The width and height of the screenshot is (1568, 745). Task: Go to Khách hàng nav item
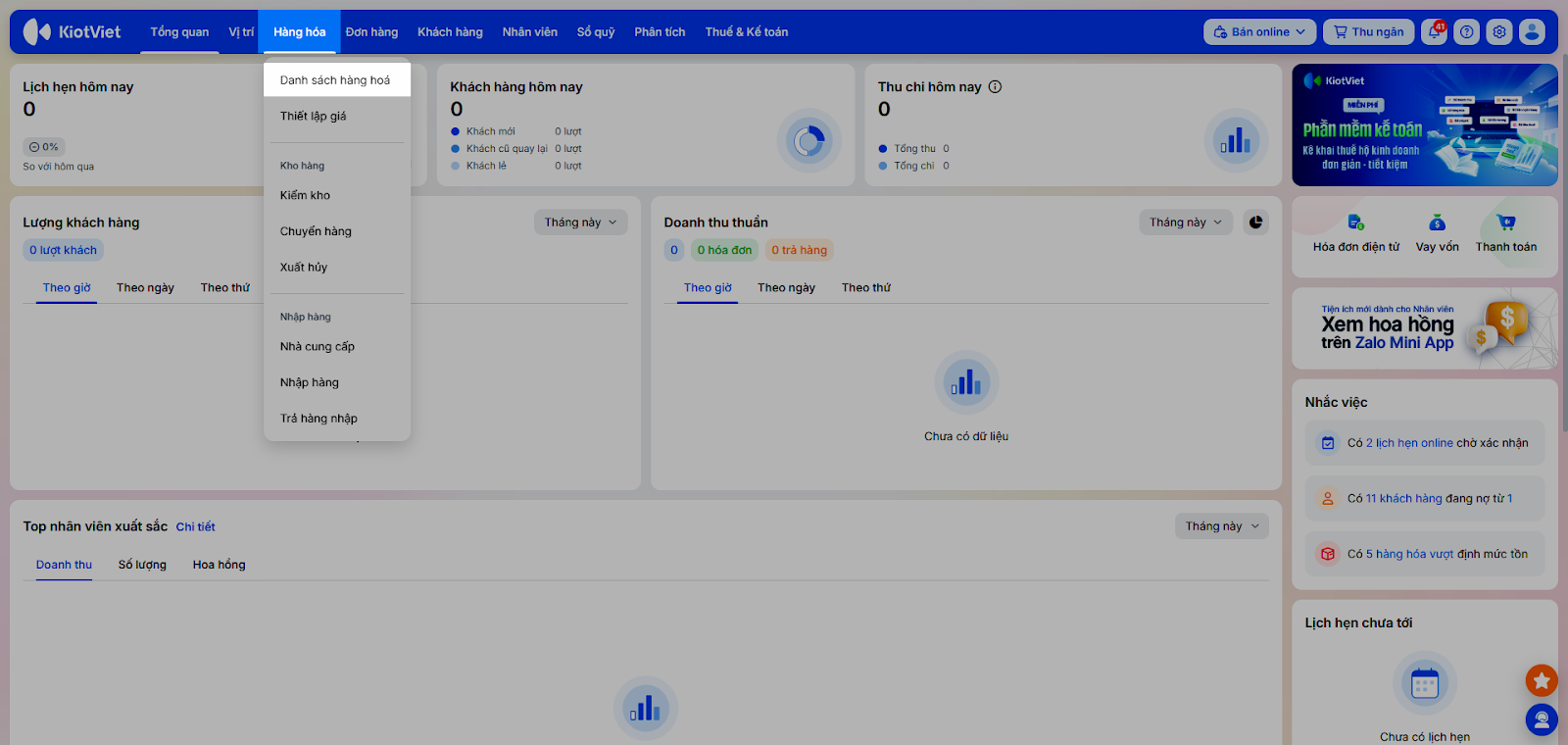(x=450, y=32)
